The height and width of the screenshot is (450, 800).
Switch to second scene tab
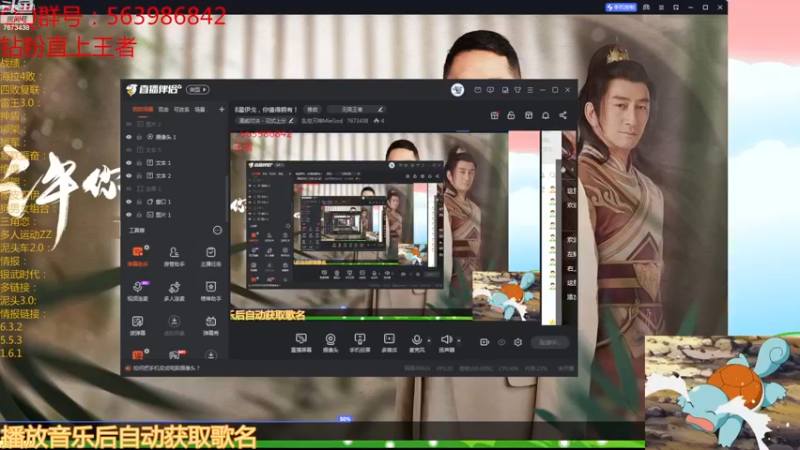coord(163,109)
